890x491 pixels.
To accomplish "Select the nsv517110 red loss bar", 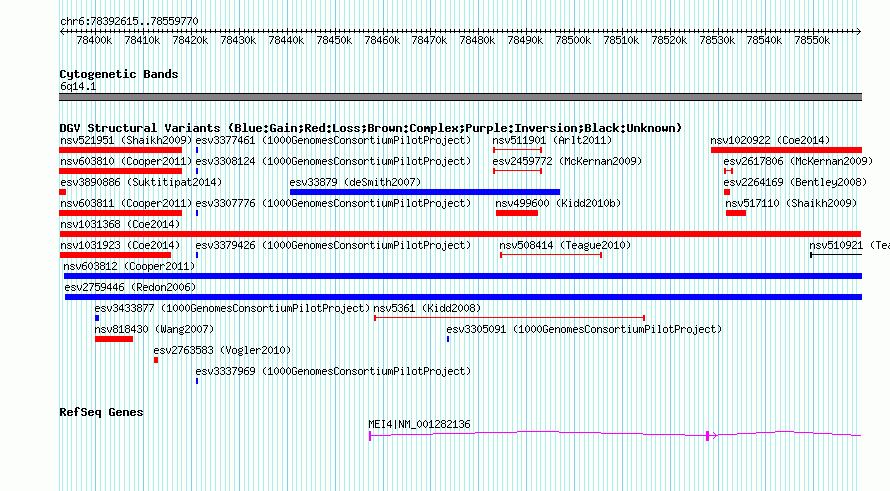I will [736, 213].
